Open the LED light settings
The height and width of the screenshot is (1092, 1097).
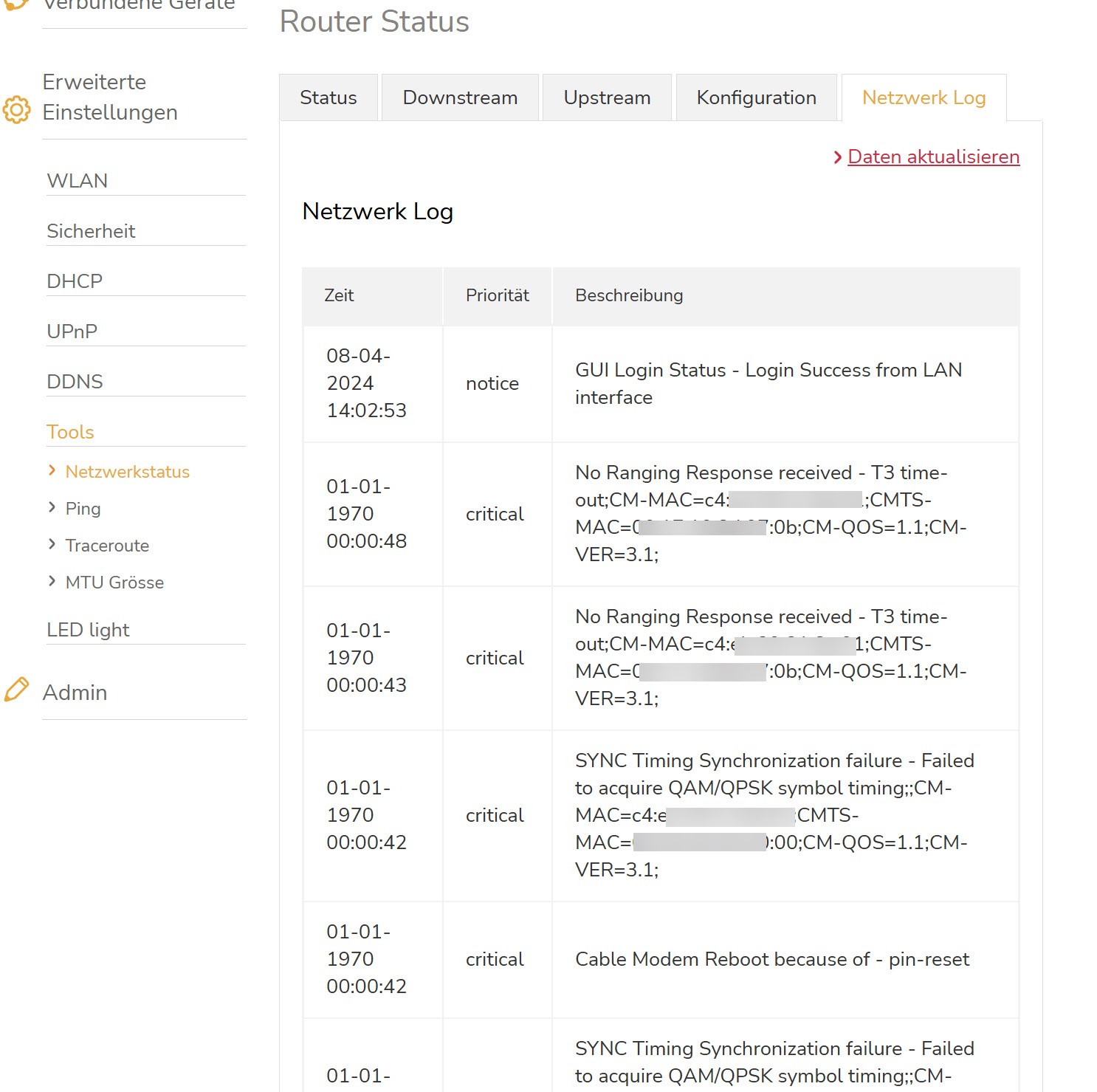88,630
